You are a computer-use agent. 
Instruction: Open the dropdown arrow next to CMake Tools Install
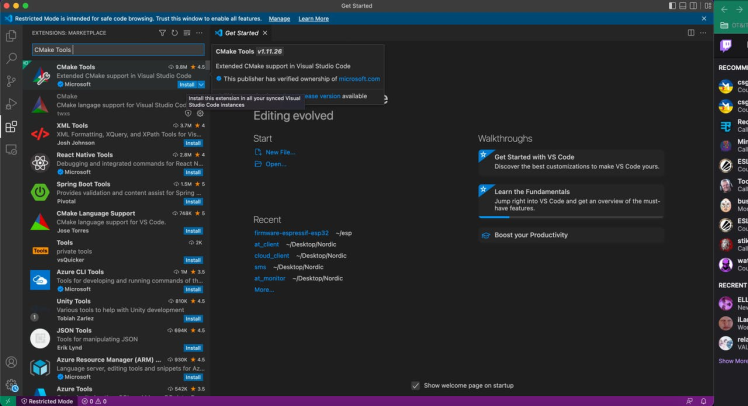pyautogui.click(x=201, y=84)
